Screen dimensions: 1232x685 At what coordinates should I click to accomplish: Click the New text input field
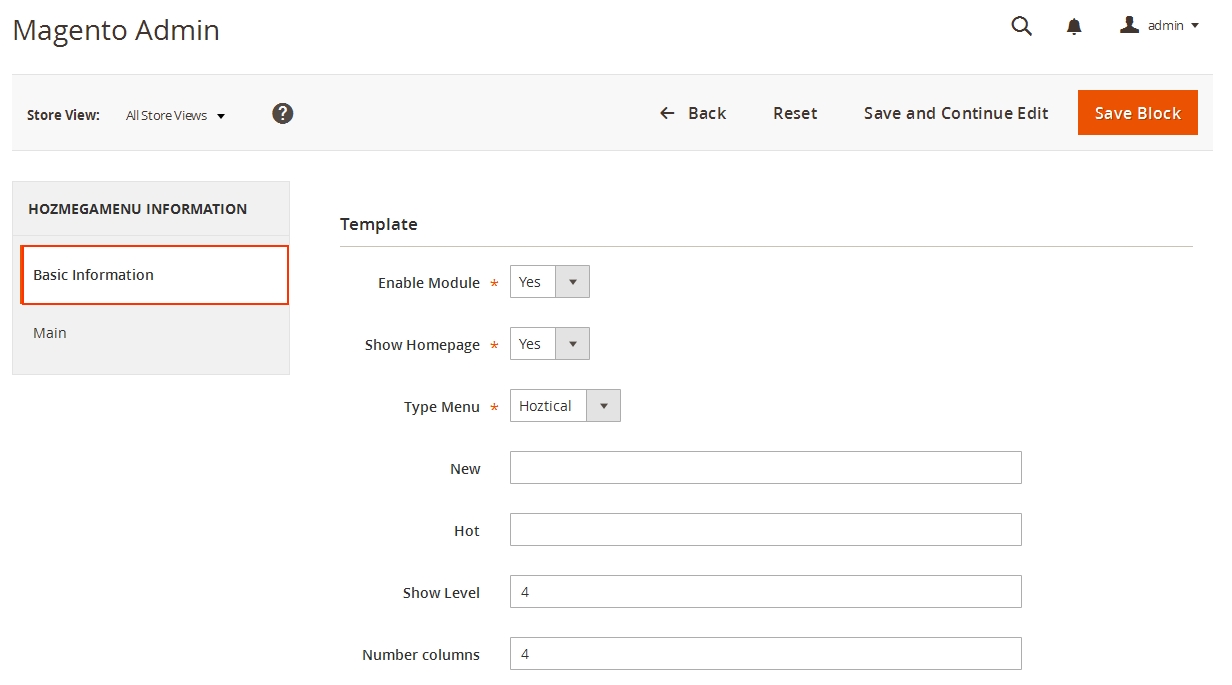tap(765, 468)
